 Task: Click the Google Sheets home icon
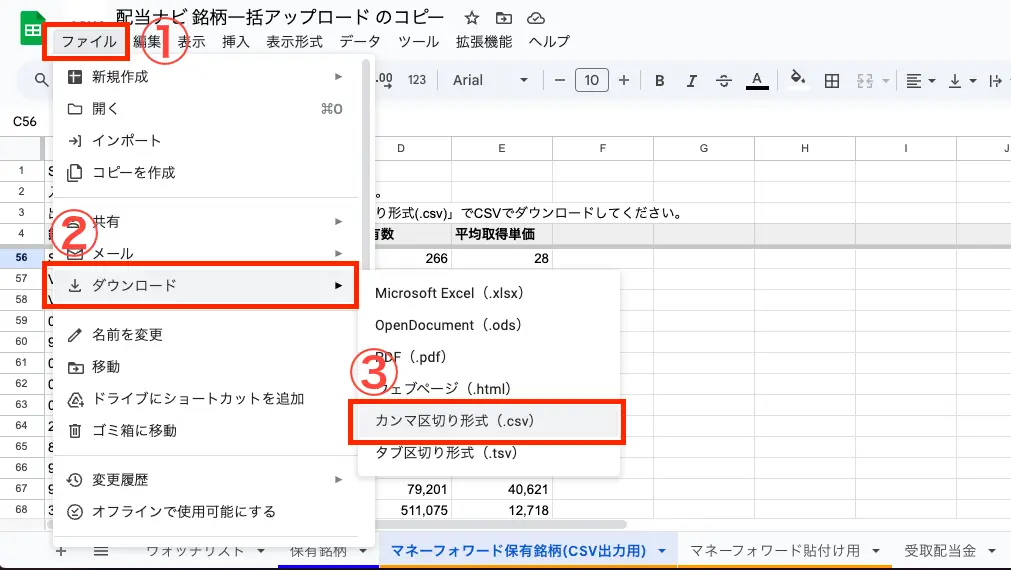tap(32, 29)
